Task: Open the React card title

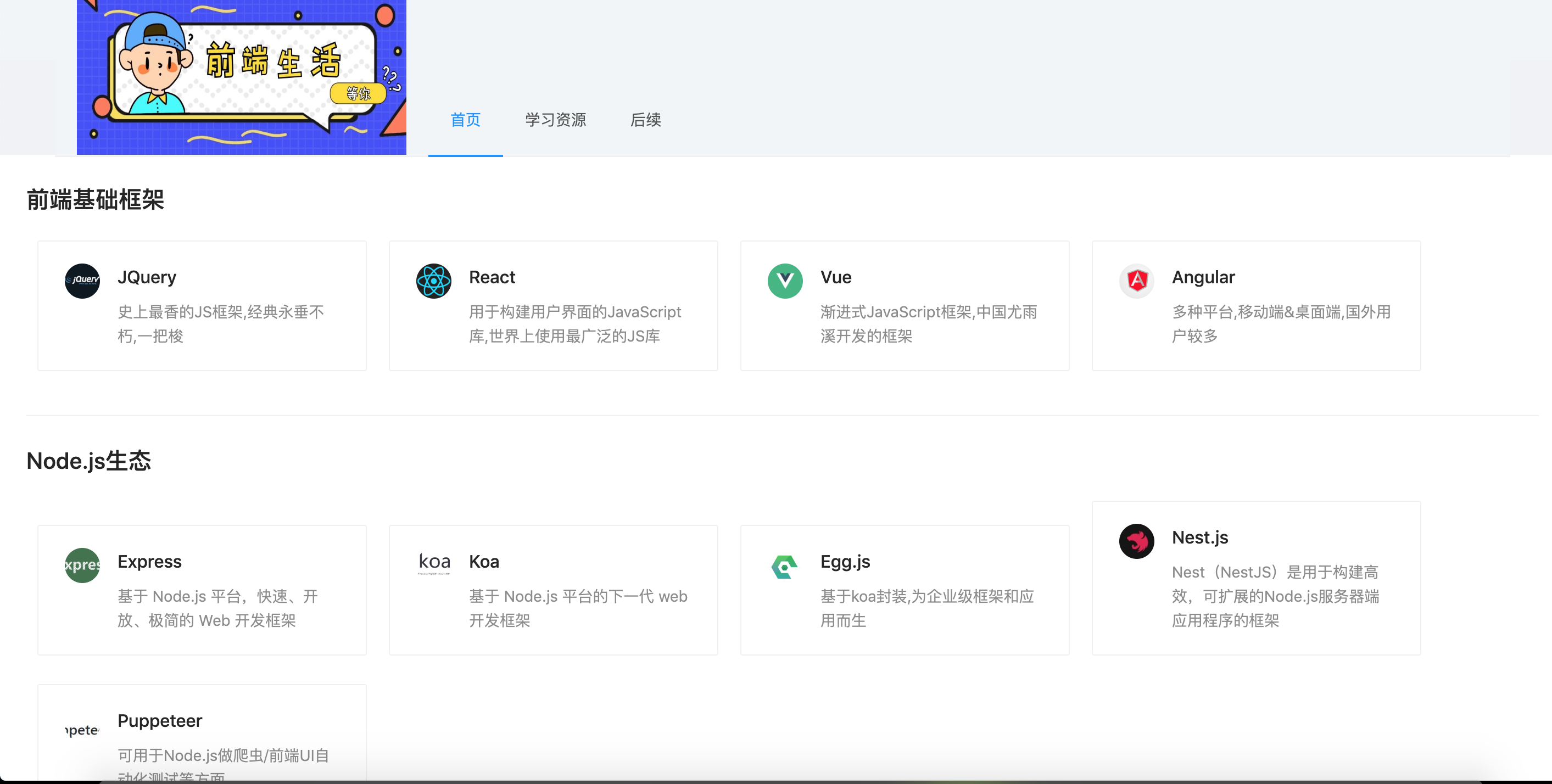Action: (492, 277)
